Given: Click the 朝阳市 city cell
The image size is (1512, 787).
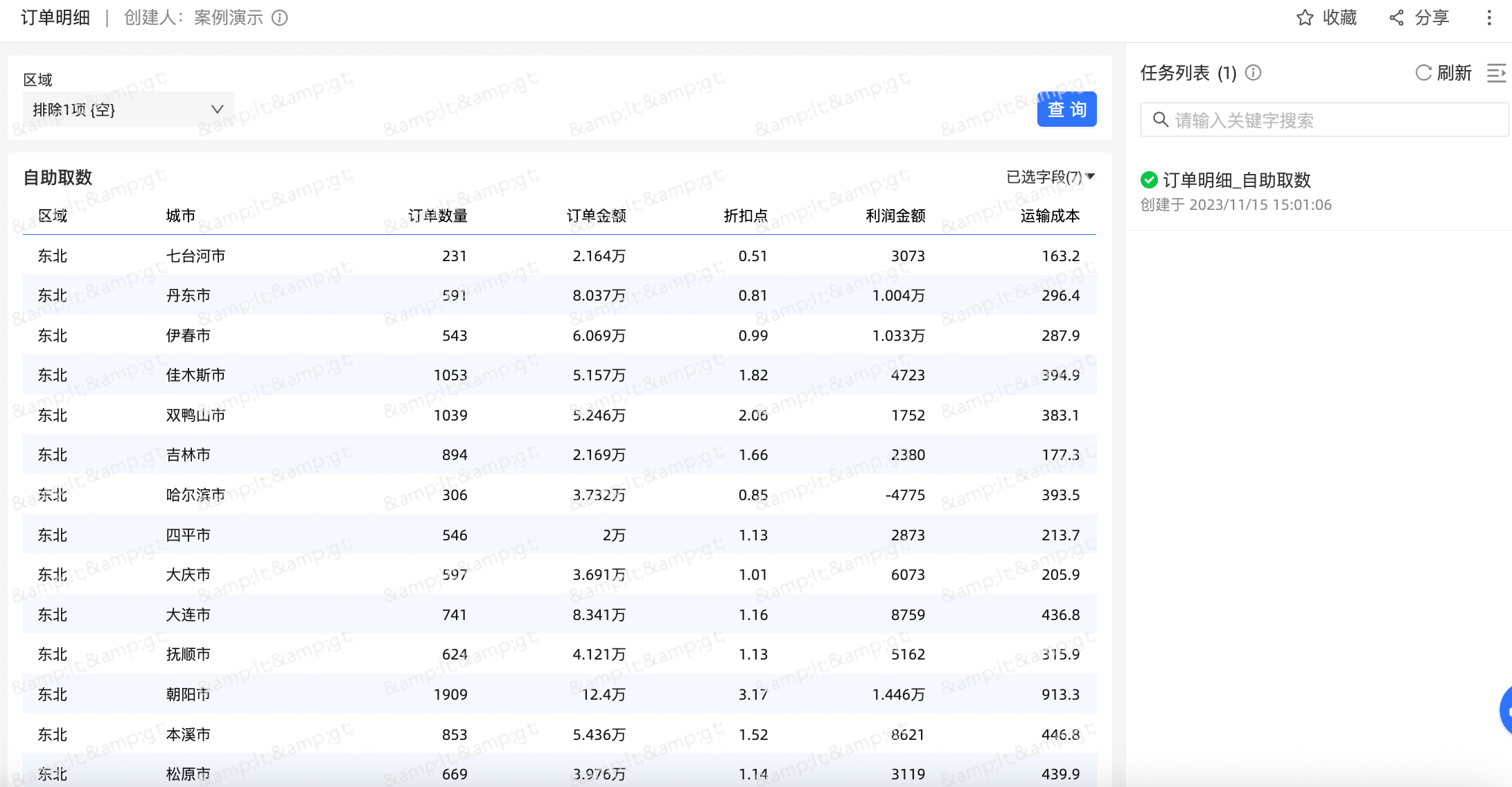Looking at the screenshot, I should 188,694.
